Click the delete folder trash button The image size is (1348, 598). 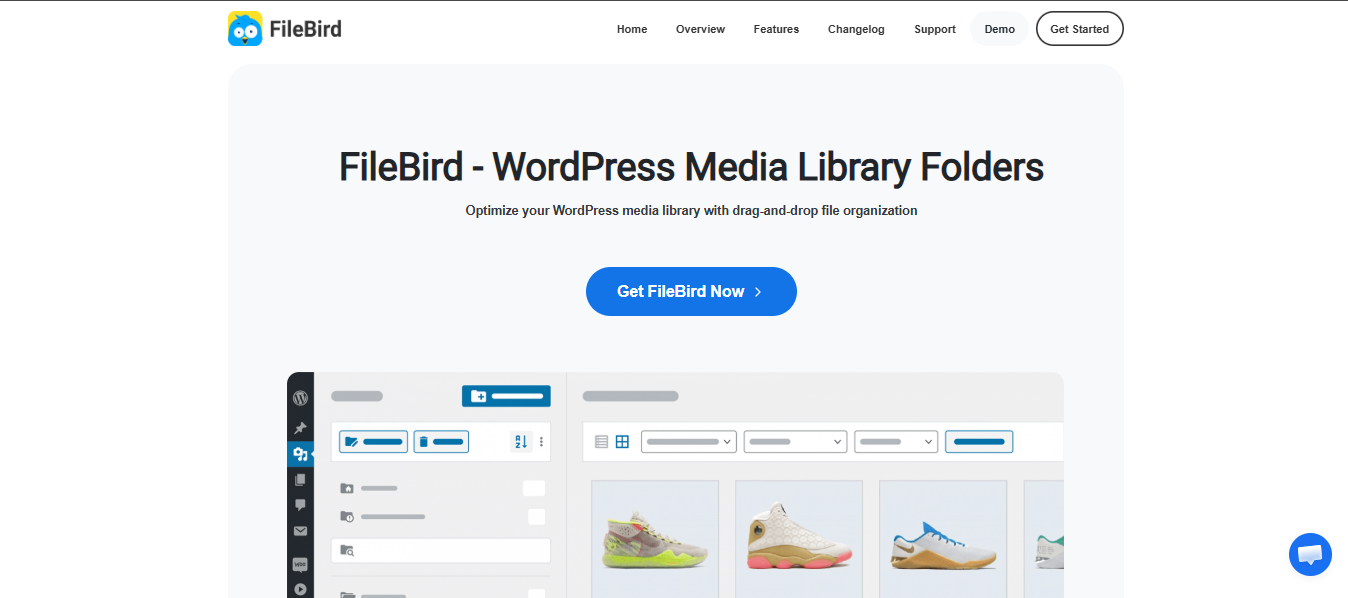[441, 441]
